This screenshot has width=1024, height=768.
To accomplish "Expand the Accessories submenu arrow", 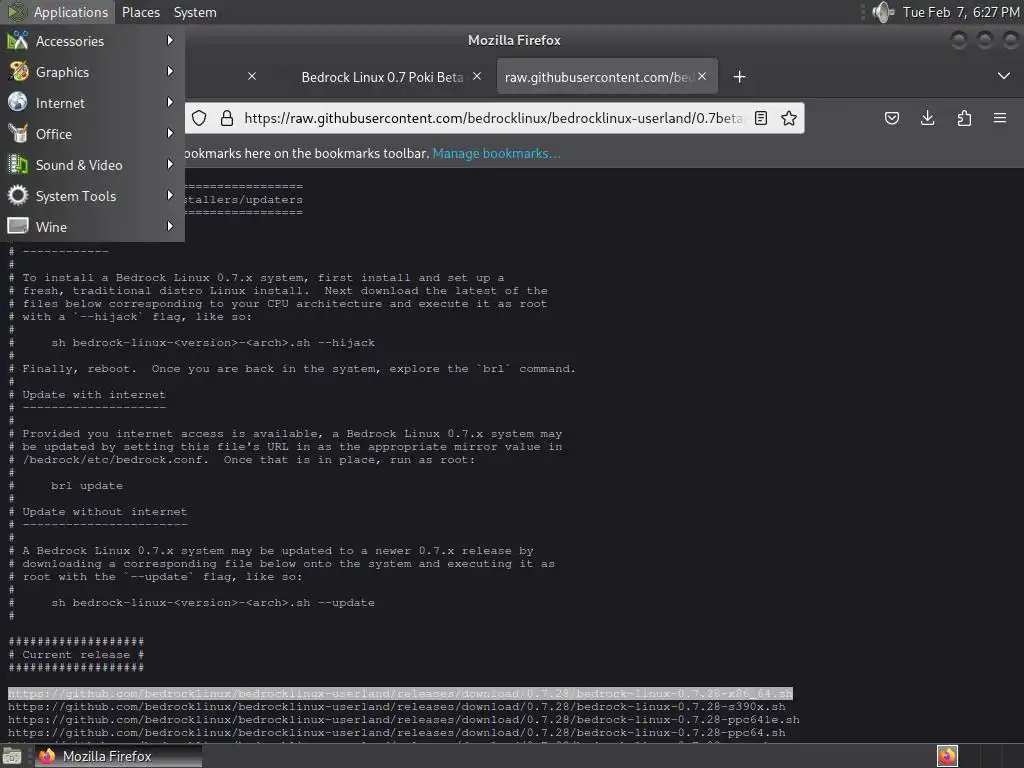I will (x=170, y=40).
